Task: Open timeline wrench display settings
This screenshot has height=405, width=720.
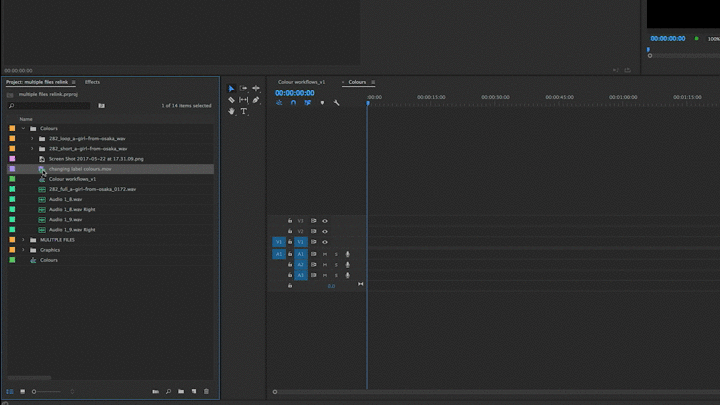Action: [x=336, y=103]
